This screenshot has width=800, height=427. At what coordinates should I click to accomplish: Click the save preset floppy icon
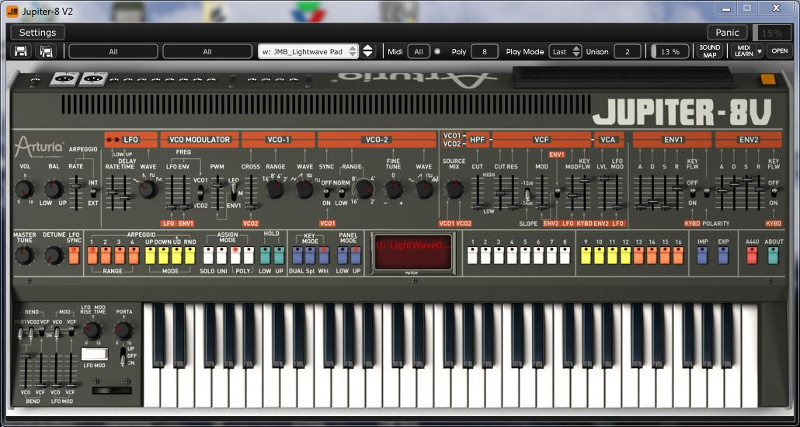point(21,52)
